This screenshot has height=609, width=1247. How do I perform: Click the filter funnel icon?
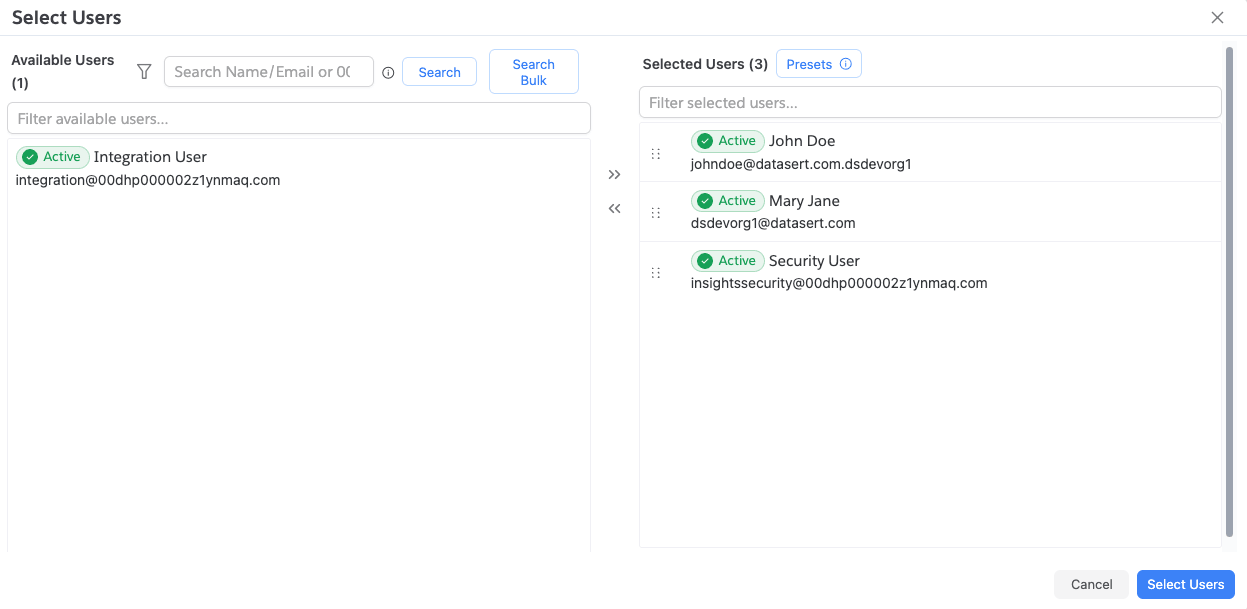144,72
